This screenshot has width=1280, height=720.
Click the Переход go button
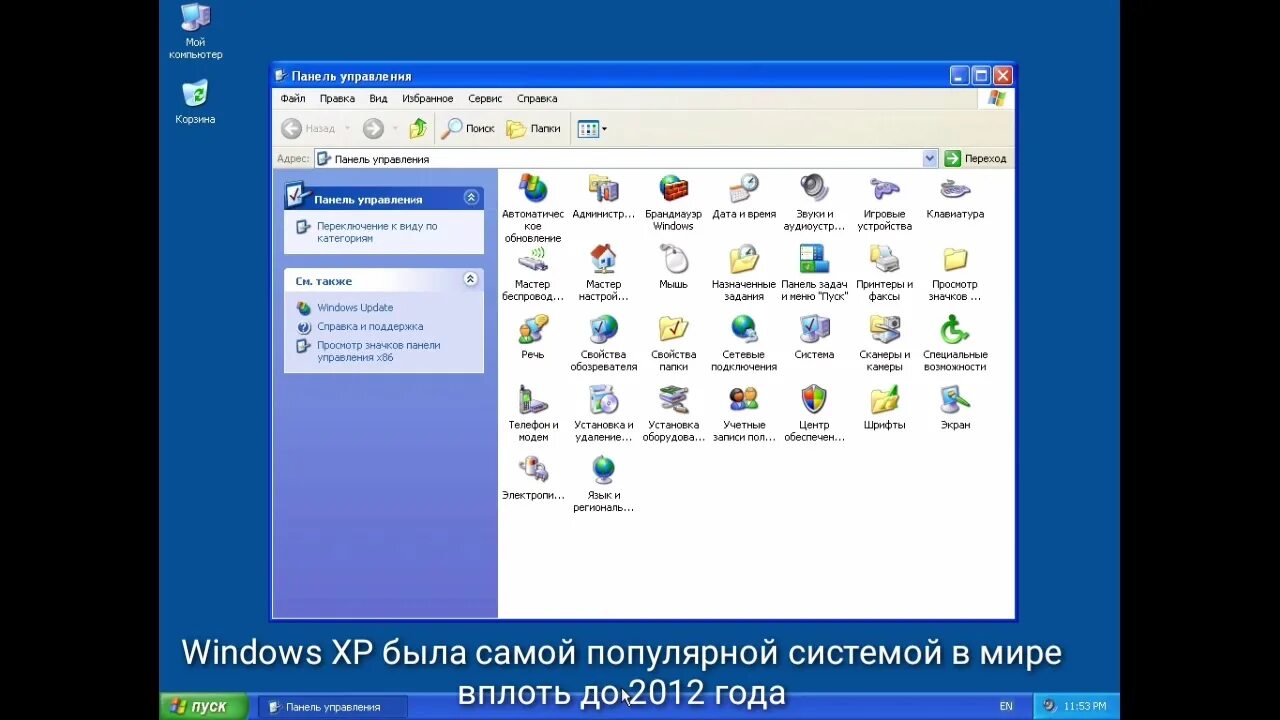[976, 158]
